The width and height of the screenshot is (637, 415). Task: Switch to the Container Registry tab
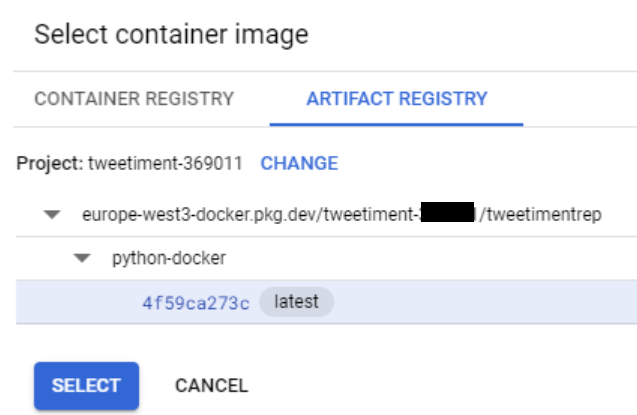(134, 99)
